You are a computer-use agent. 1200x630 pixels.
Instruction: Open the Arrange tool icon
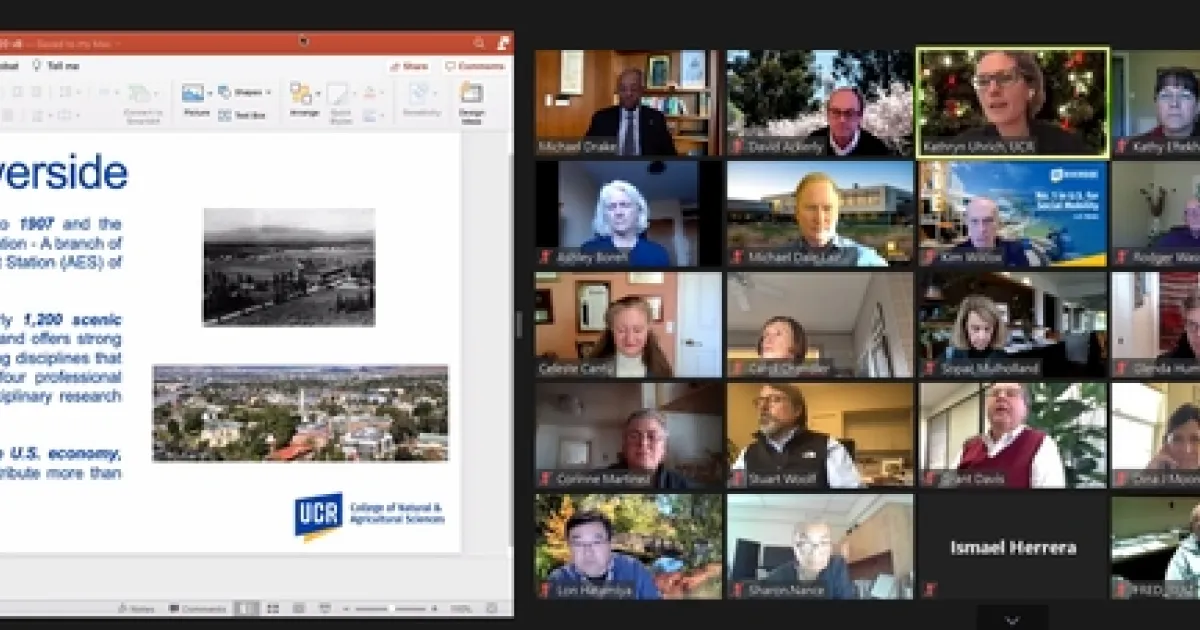click(302, 96)
